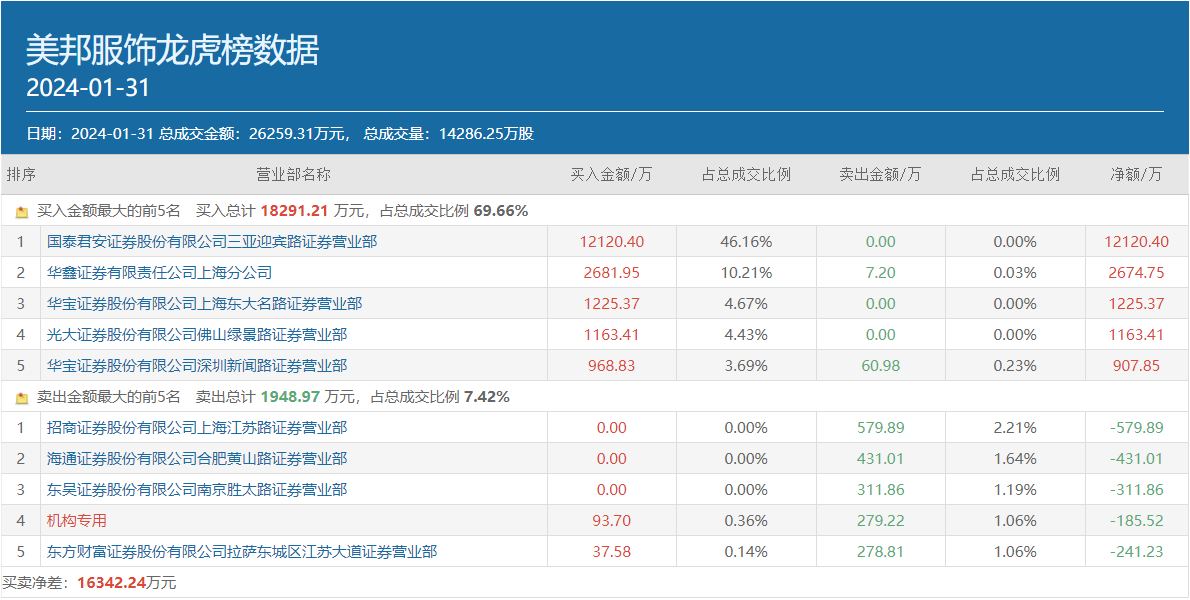Open 东方财富证券拉萨东城区江苏大道营业部 link
Image resolution: width=1190 pixels, height=600 pixels.
point(242,552)
